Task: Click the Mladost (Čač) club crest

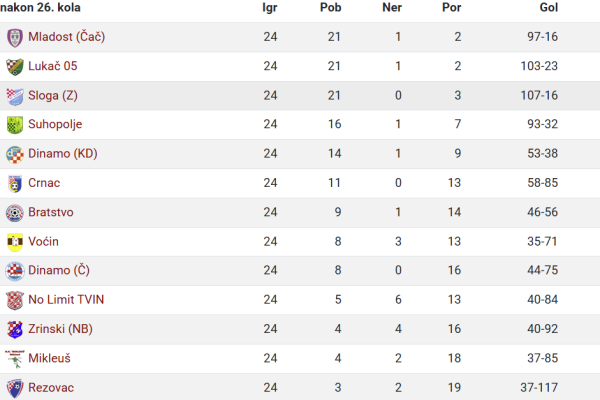Action: click(15, 38)
